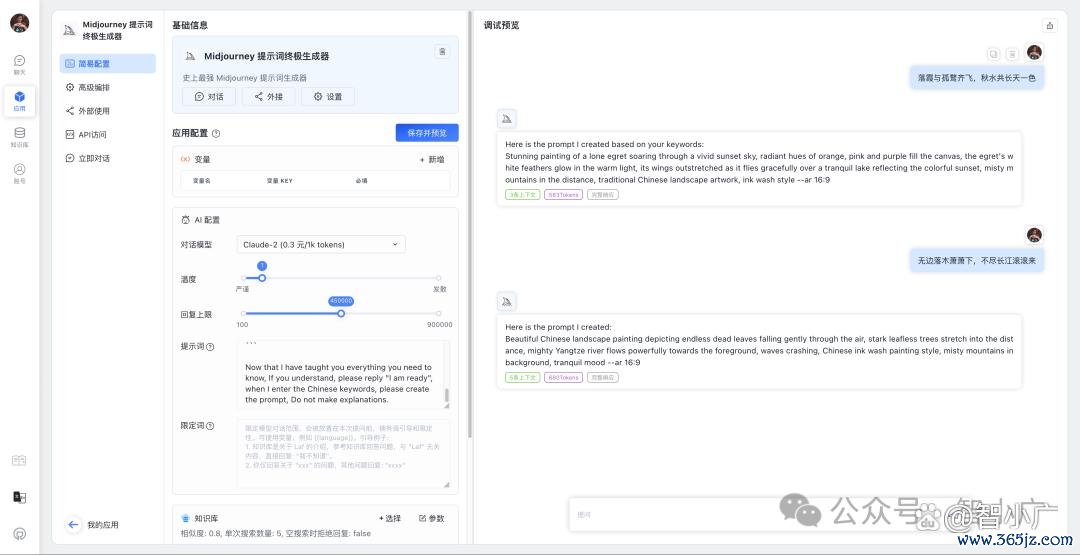Open the 聊天 chat section in the left rail
This screenshot has height=555, width=1080.
(x=19, y=65)
